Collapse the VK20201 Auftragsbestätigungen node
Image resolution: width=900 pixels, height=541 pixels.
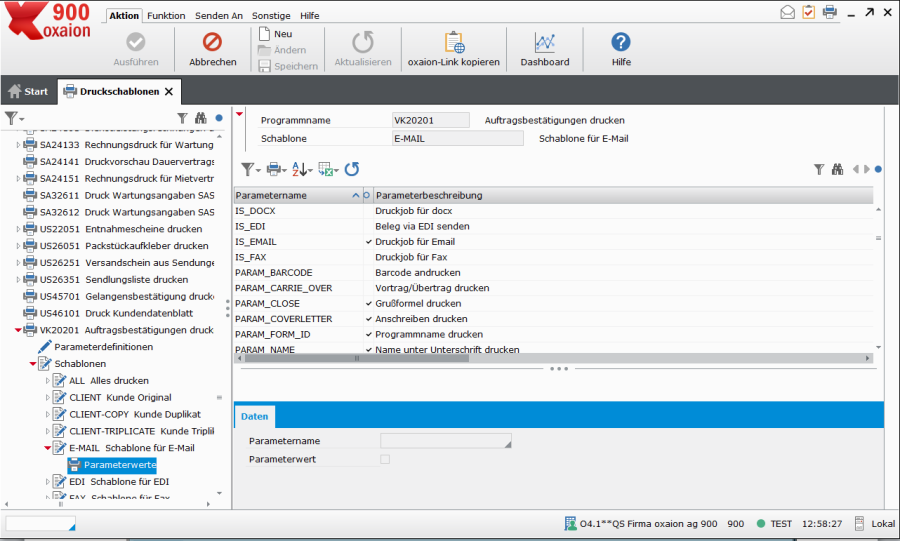tap(18, 330)
